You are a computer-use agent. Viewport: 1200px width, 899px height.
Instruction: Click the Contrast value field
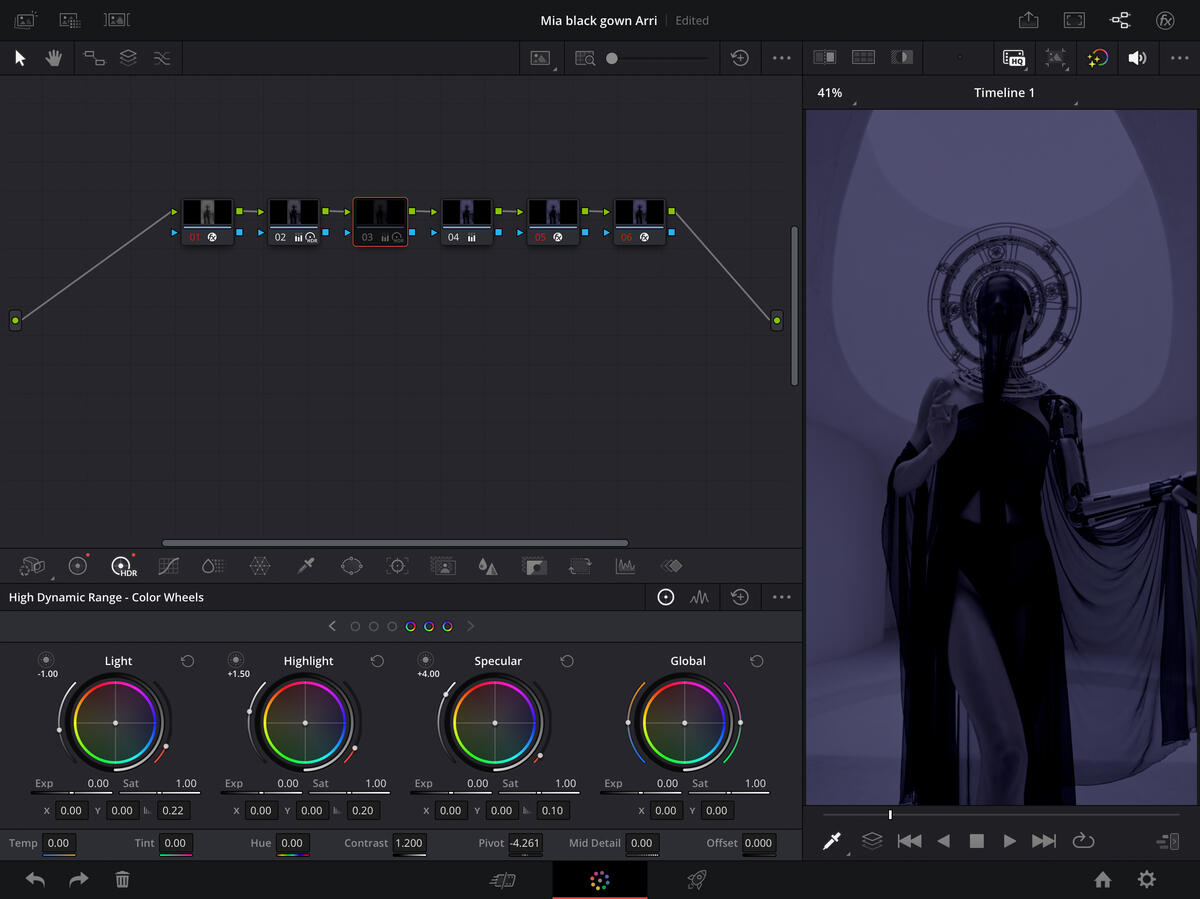click(409, 843)
